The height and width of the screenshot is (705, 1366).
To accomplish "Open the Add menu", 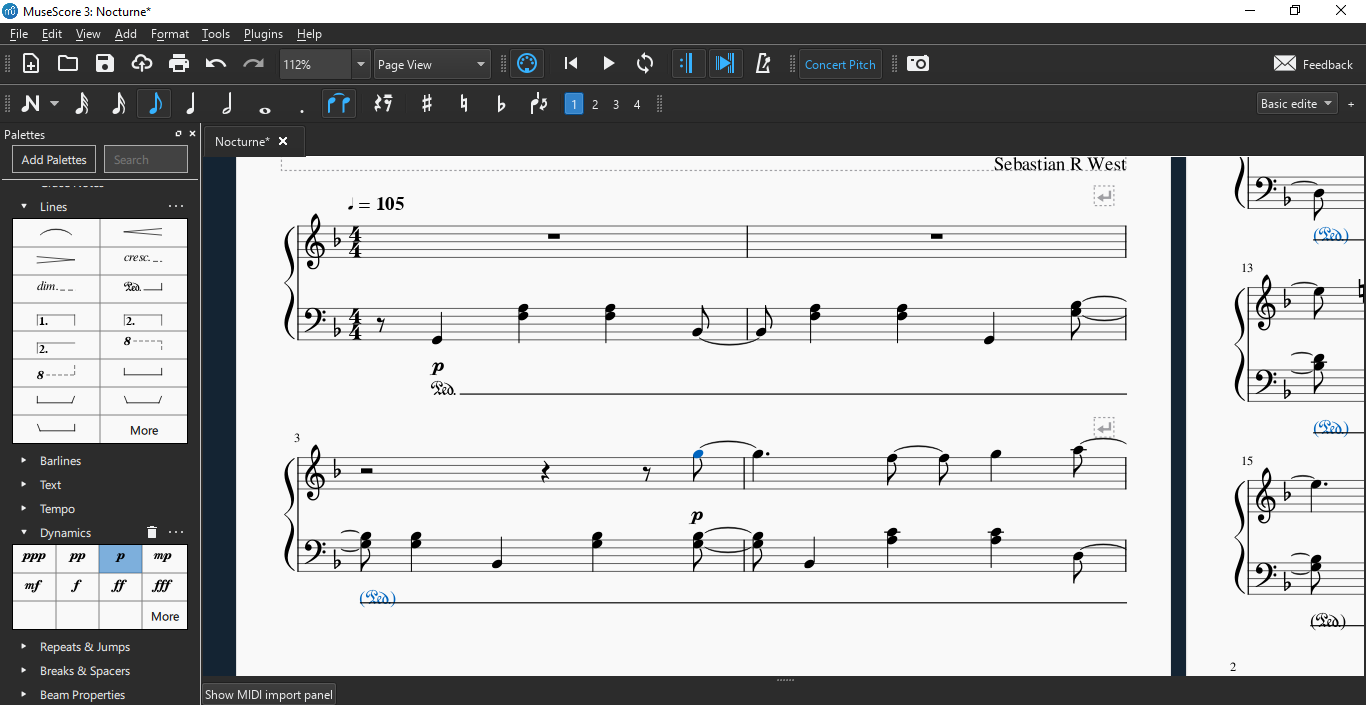I will click(126, 34).
